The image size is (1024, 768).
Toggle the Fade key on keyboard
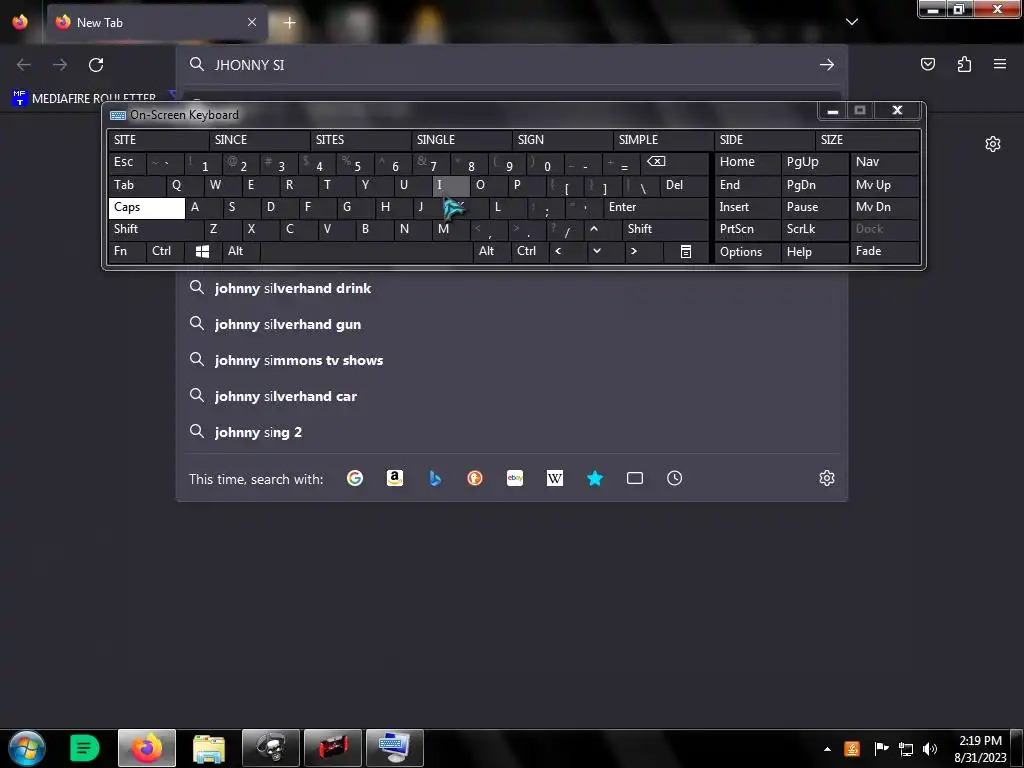(884, 251)
